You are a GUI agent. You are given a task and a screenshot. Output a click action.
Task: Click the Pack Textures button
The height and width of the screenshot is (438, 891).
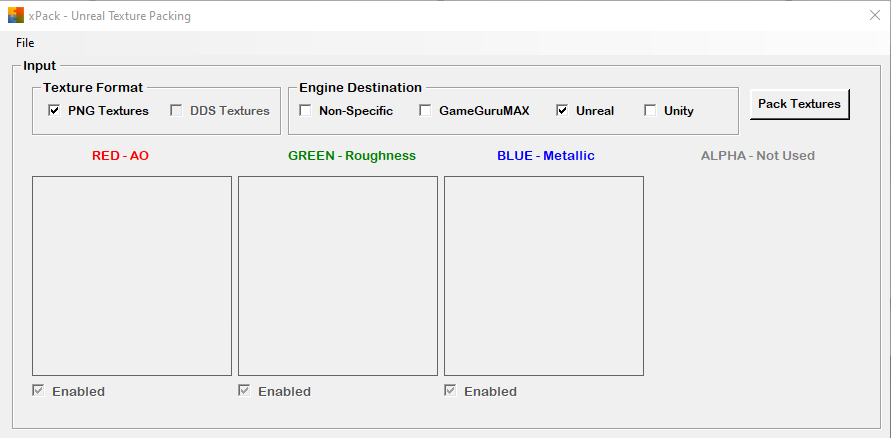click(800, 104)
